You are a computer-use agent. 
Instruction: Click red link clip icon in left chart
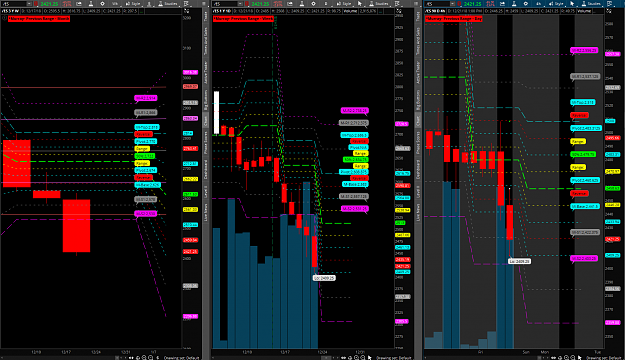36,4
